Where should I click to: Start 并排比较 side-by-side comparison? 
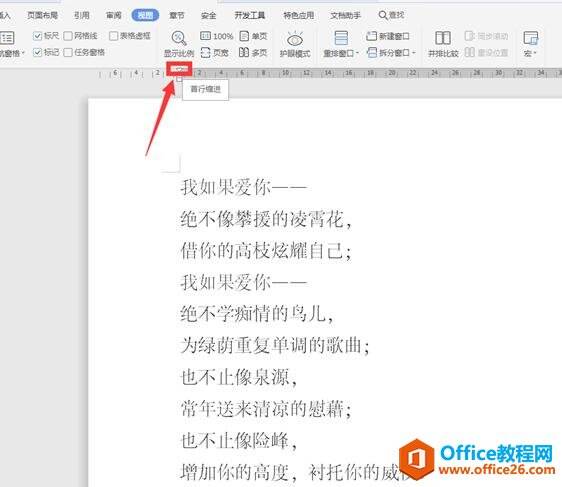(x=443, y=44)
